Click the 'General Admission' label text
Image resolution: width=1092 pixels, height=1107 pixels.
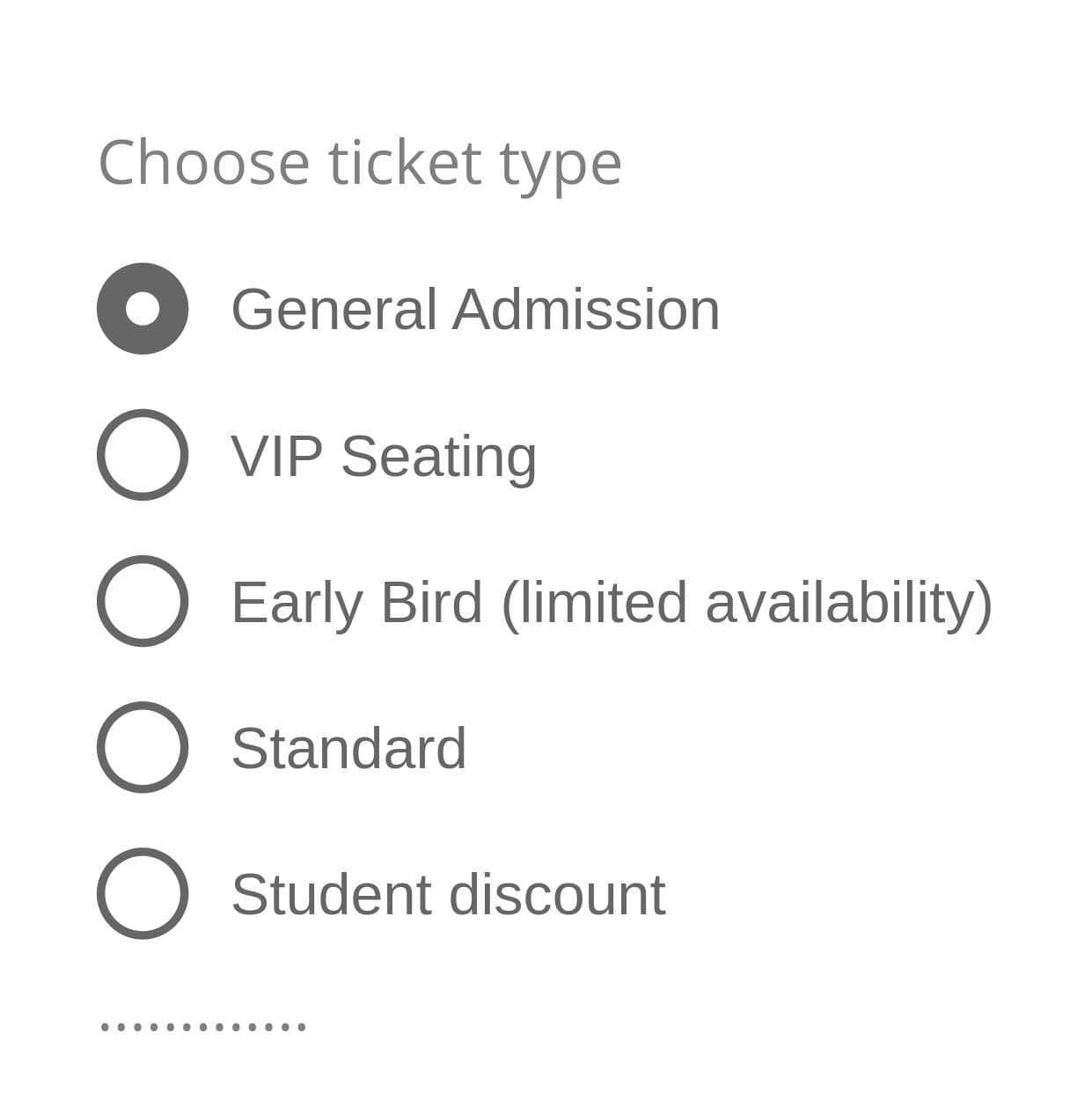coord(475,310)
